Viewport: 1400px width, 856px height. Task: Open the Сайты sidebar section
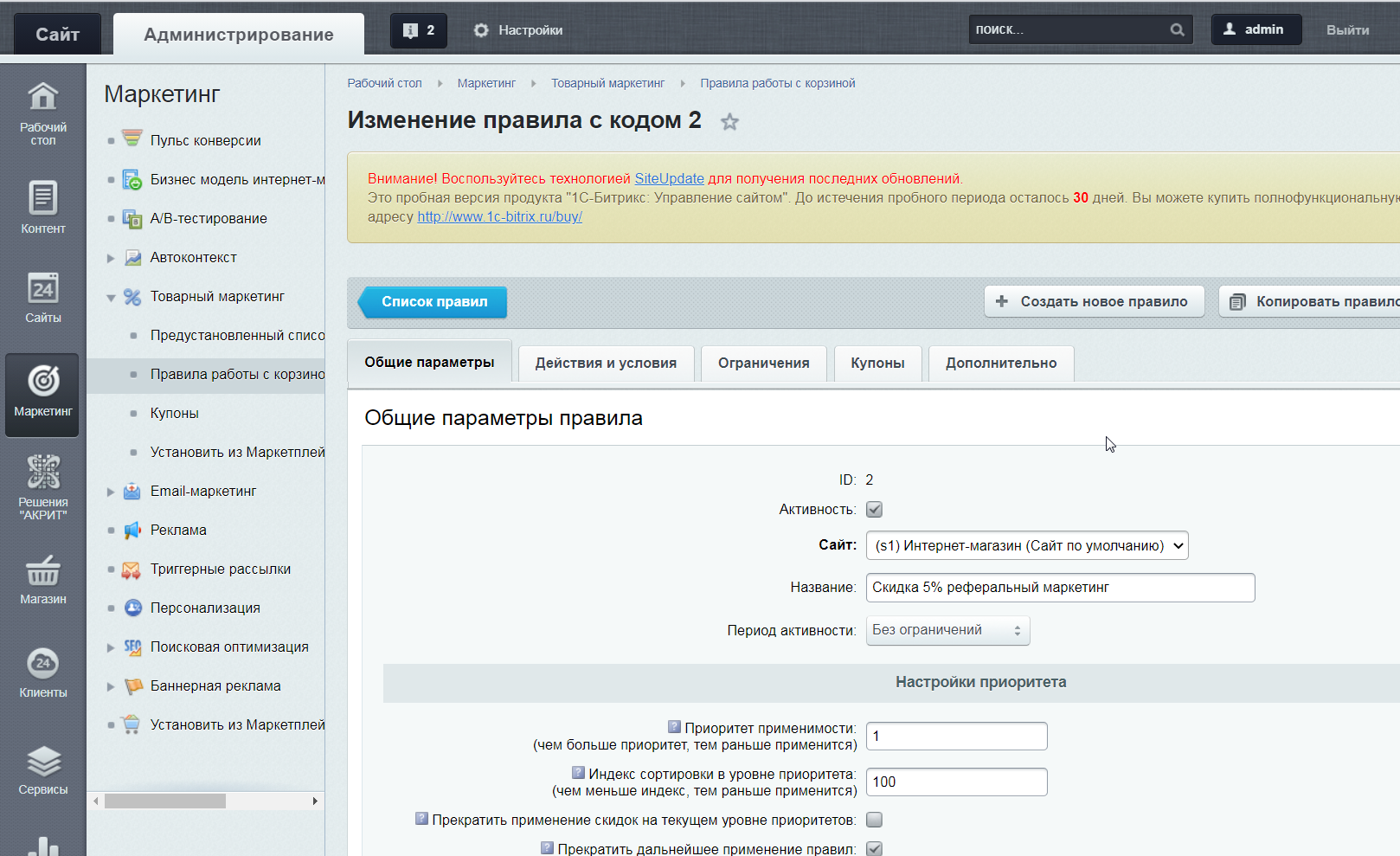point(43,298)
